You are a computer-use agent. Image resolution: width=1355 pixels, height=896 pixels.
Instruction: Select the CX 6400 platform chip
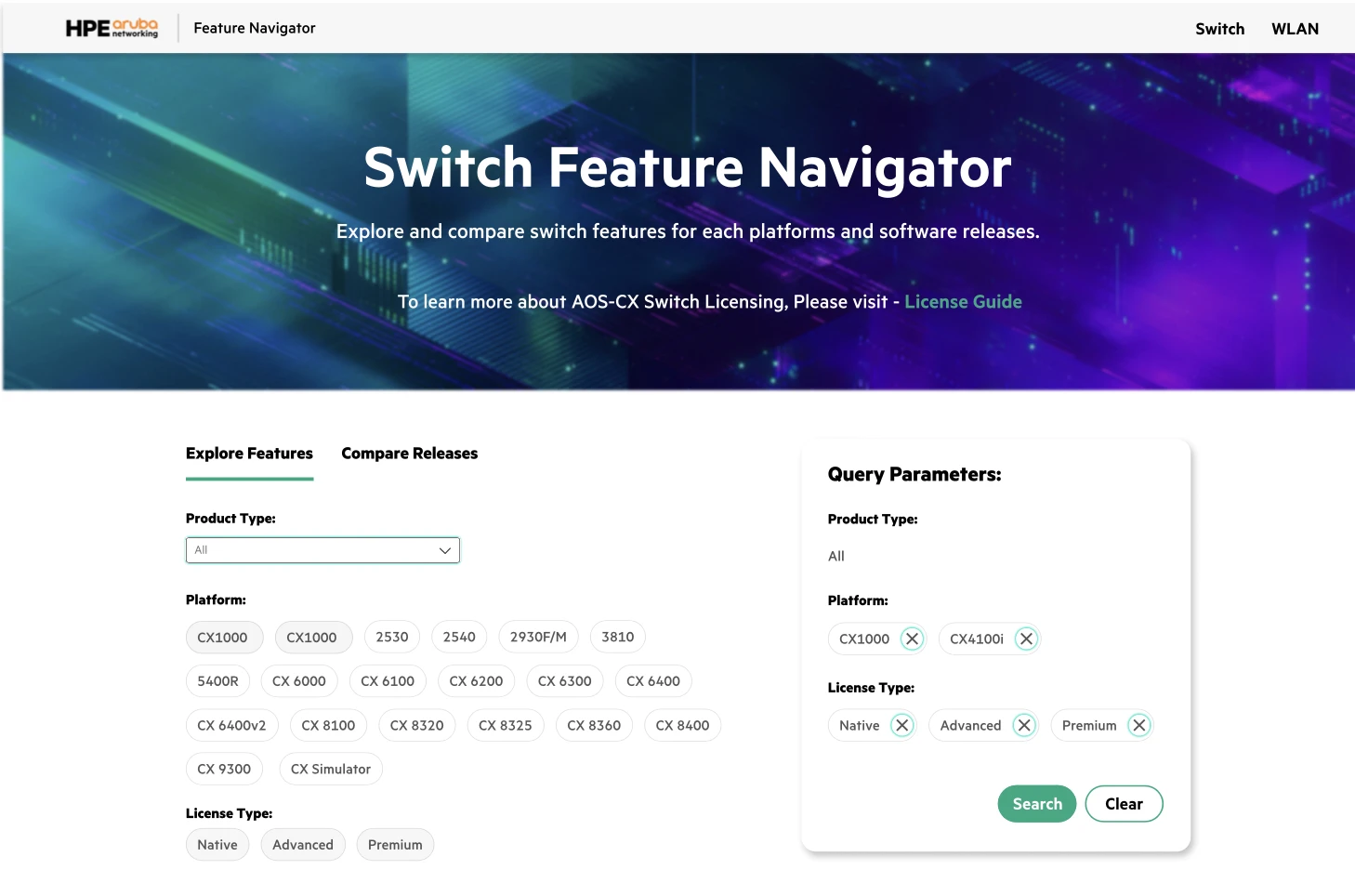(x=653, y=681)
